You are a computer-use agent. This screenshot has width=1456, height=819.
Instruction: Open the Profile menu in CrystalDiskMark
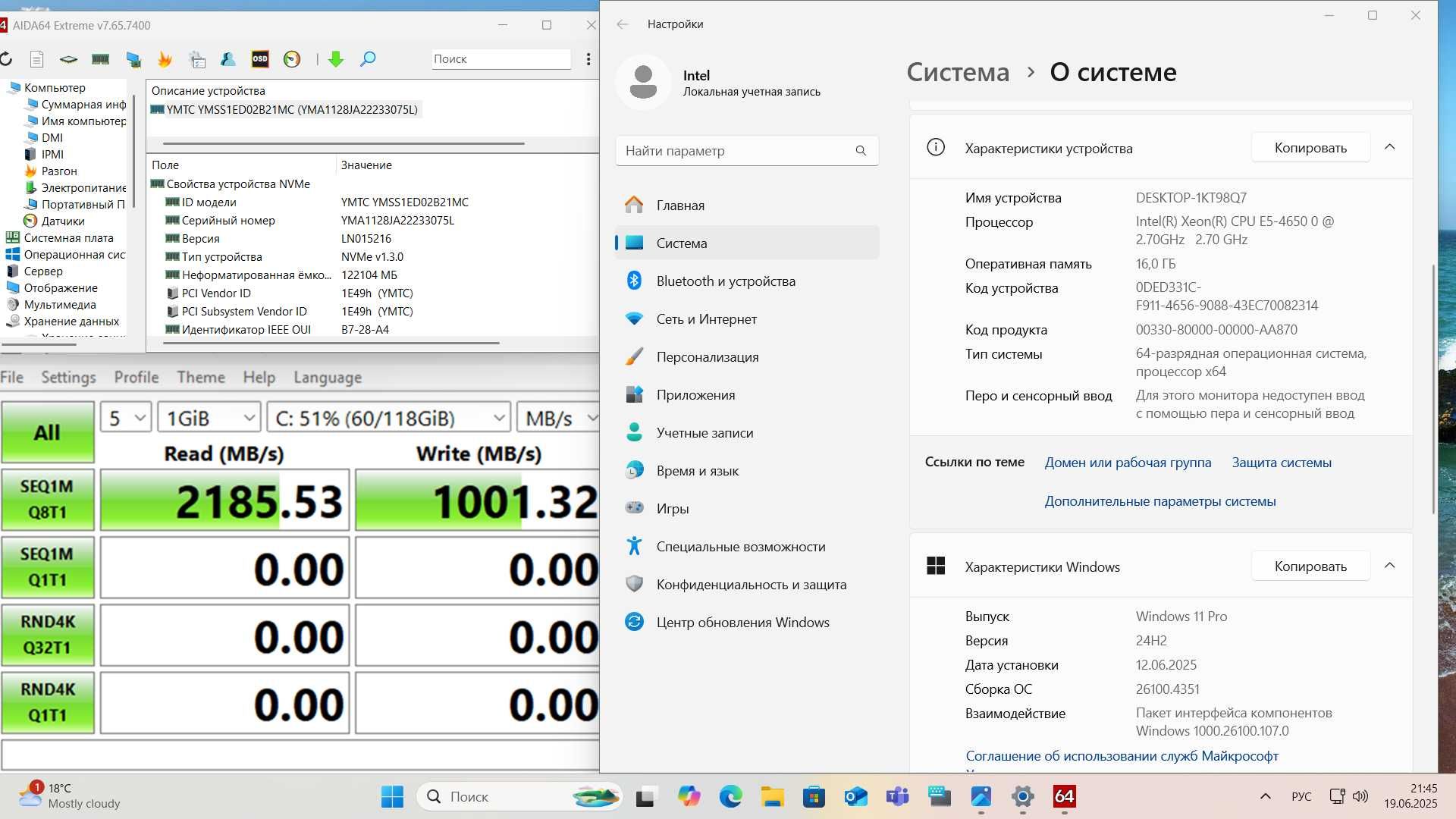(136, 378)
